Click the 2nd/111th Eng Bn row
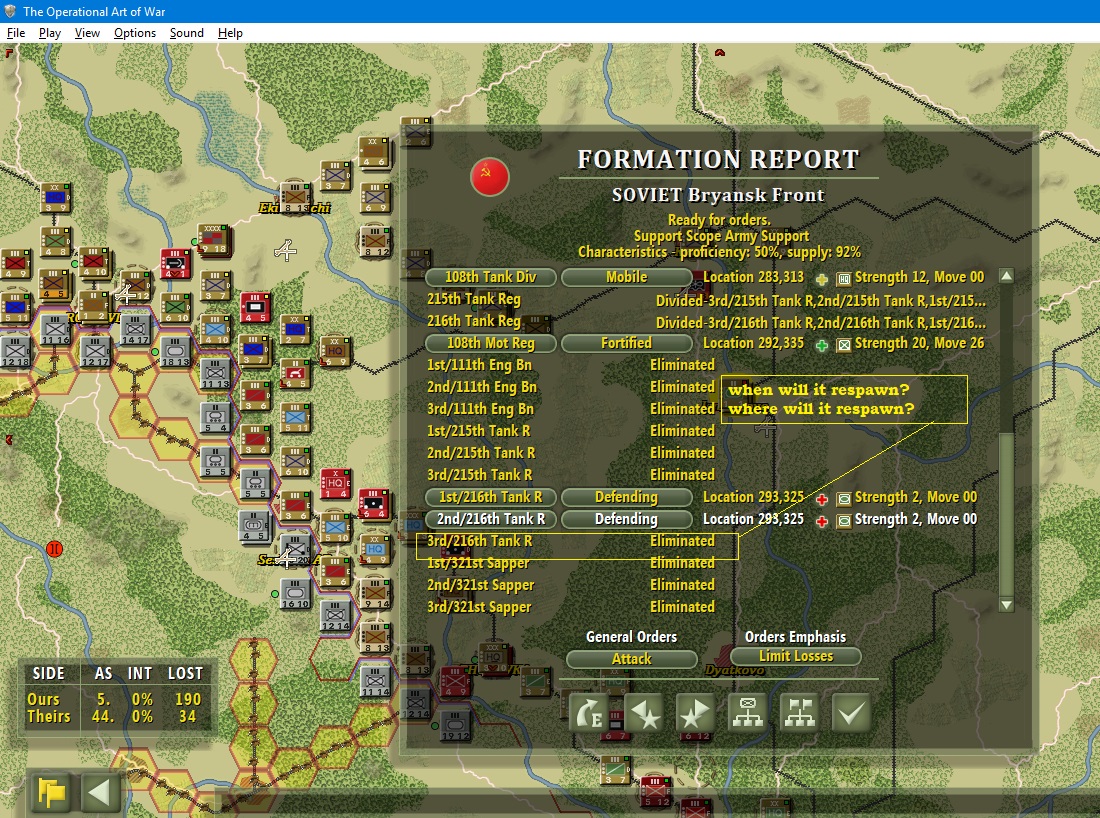Image resolution: width=1100 pixels, height=818 pixels. [571, 387]
